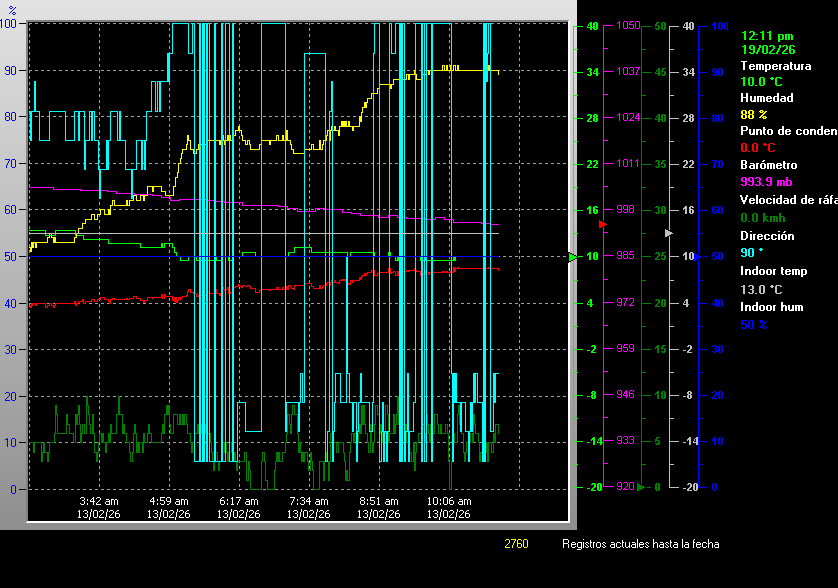Click the 1050 value on the magenta scale
Screen dimensions: 838x588
[628, 26]
